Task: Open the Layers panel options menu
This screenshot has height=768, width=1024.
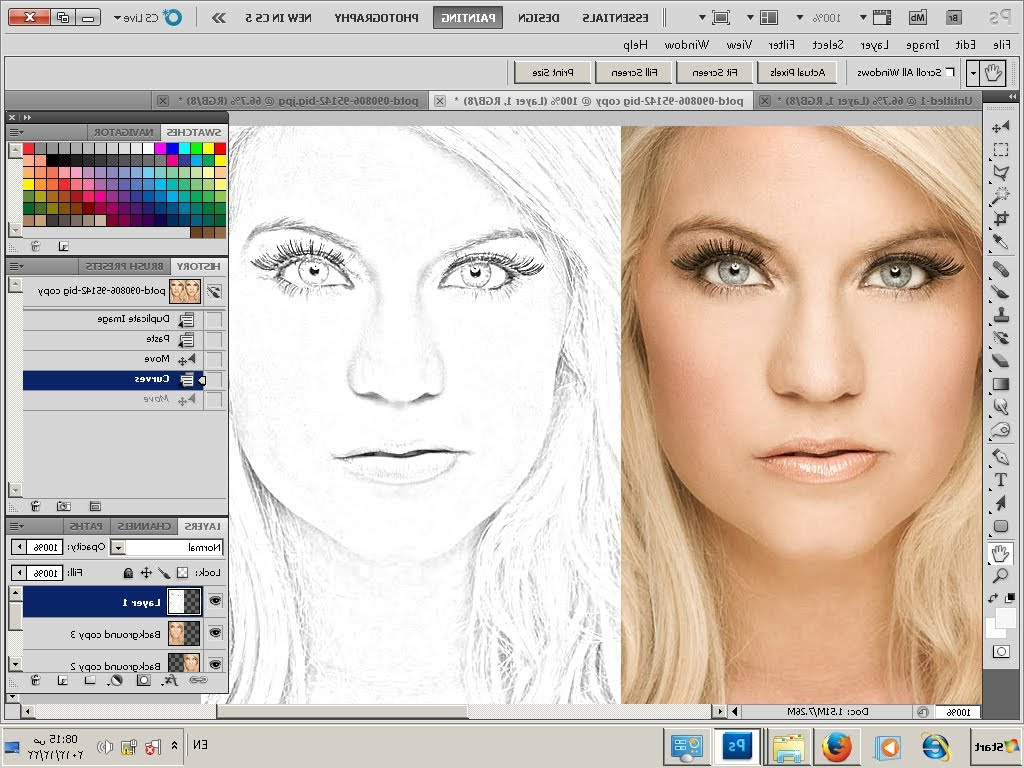Action: pyautogui.click(x=14, y=526)
